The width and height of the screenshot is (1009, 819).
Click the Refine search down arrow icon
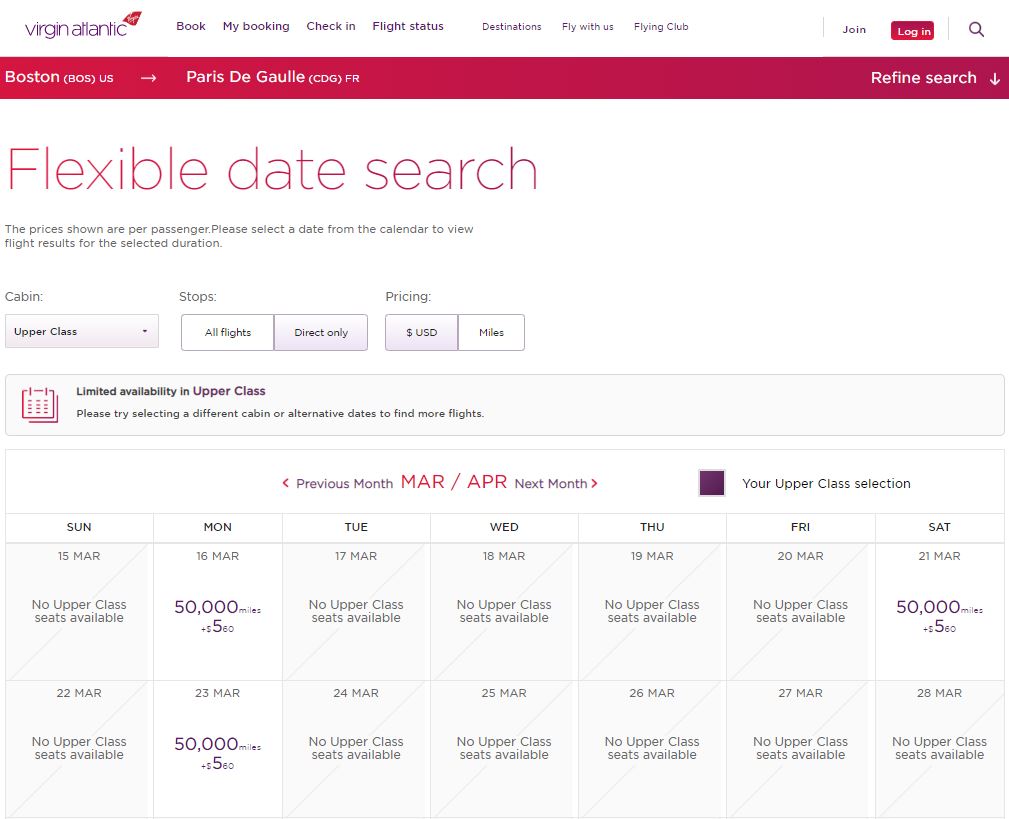click(995, 78)
